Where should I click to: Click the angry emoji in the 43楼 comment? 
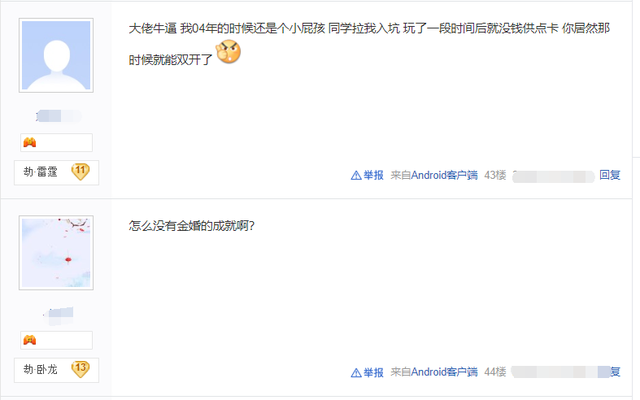(229, 52)
